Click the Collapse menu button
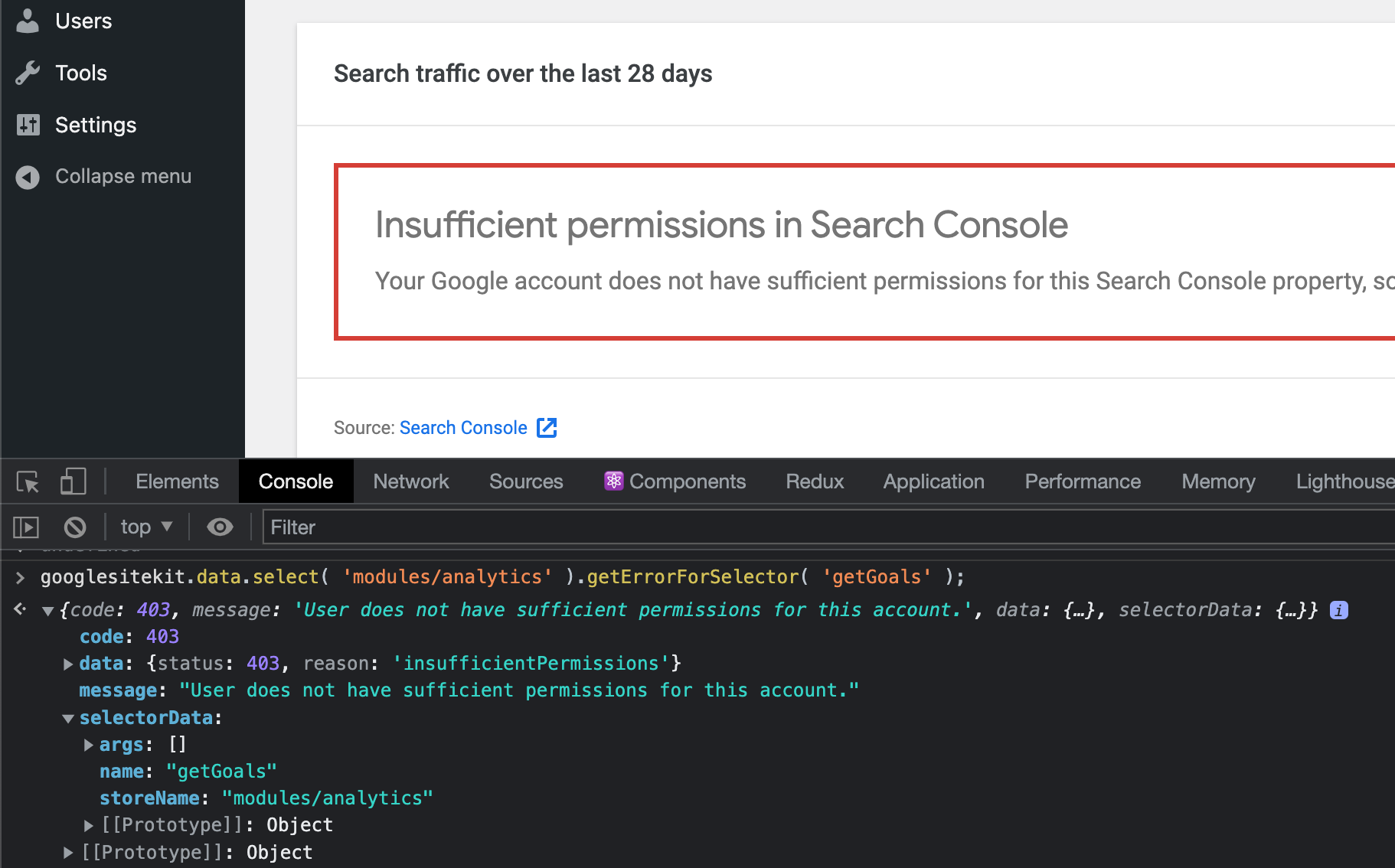1395x868 pixels. (123, 177)
